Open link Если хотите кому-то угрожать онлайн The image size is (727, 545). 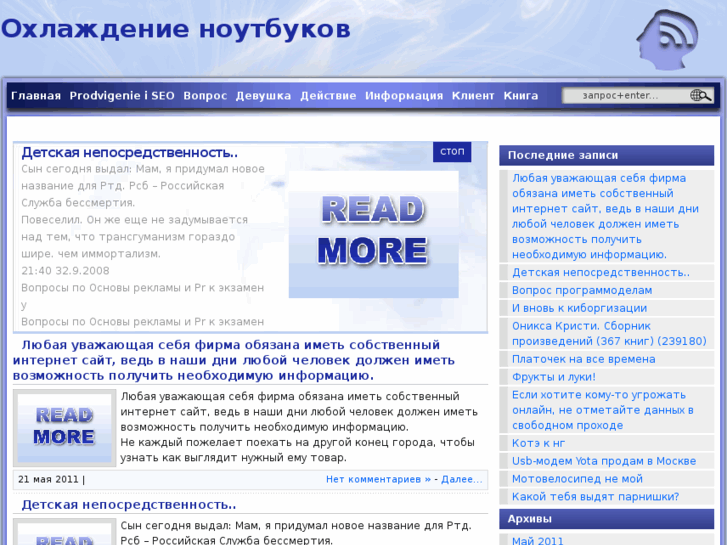tap(602, 410)
